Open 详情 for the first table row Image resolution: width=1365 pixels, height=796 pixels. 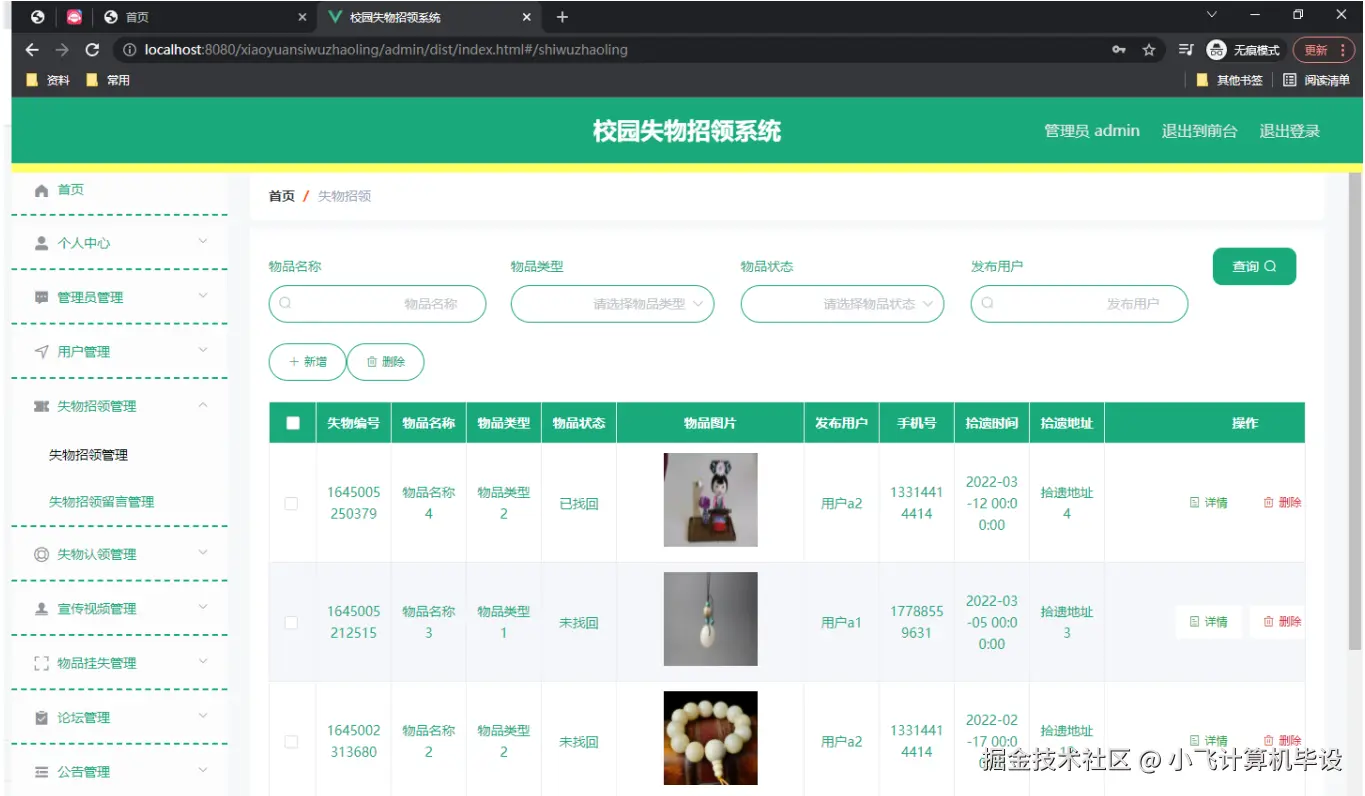coord(1208,503)
